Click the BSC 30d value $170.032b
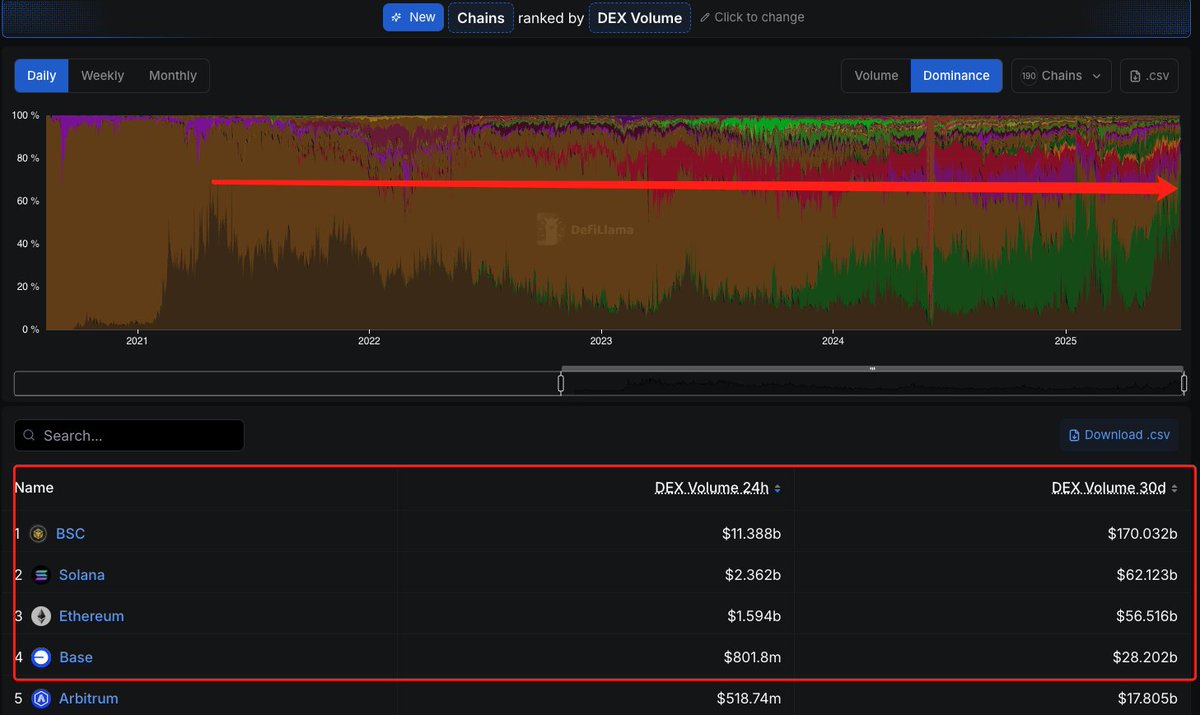 (1141, 534)
